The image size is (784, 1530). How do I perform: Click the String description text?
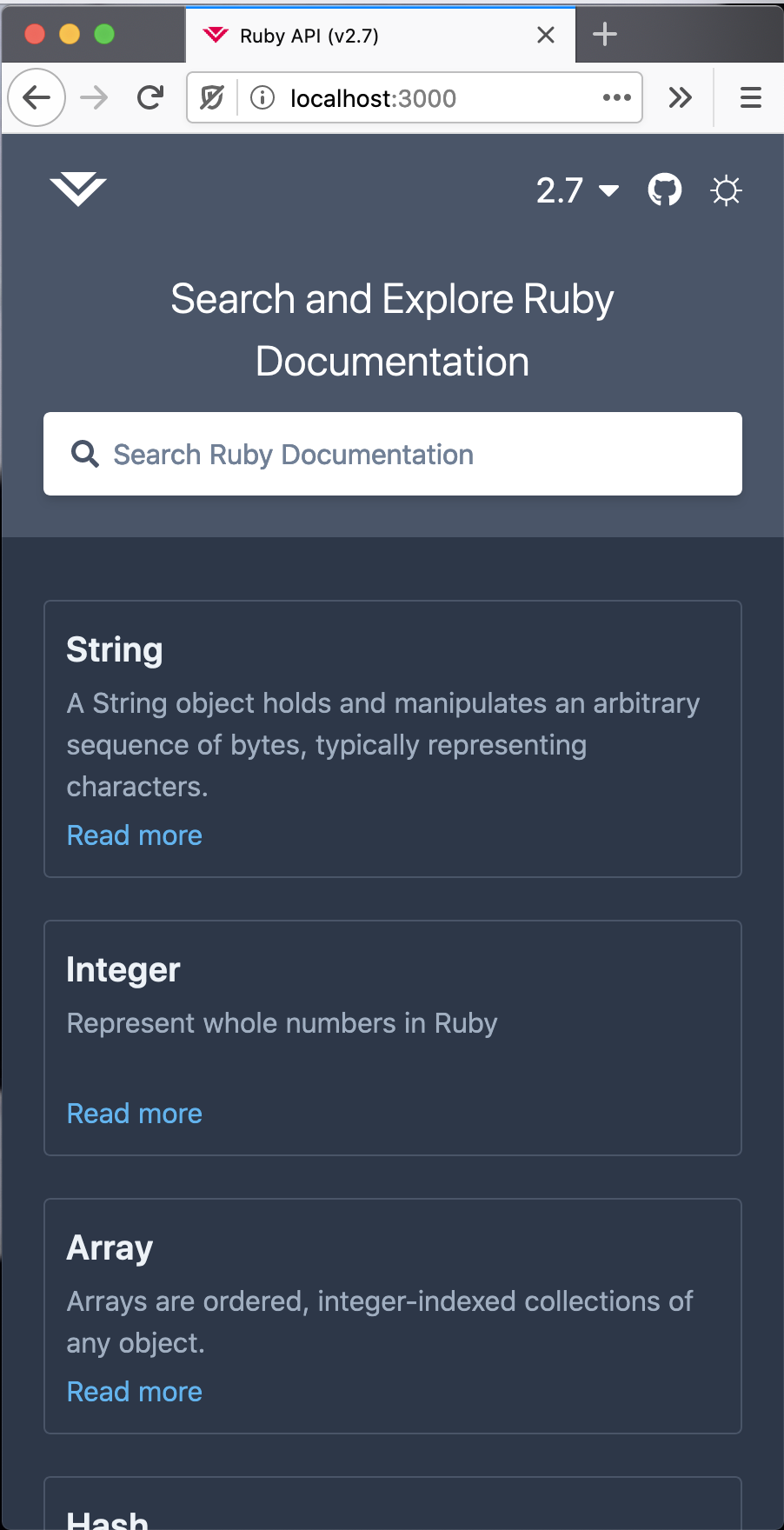tap(383, 745)
